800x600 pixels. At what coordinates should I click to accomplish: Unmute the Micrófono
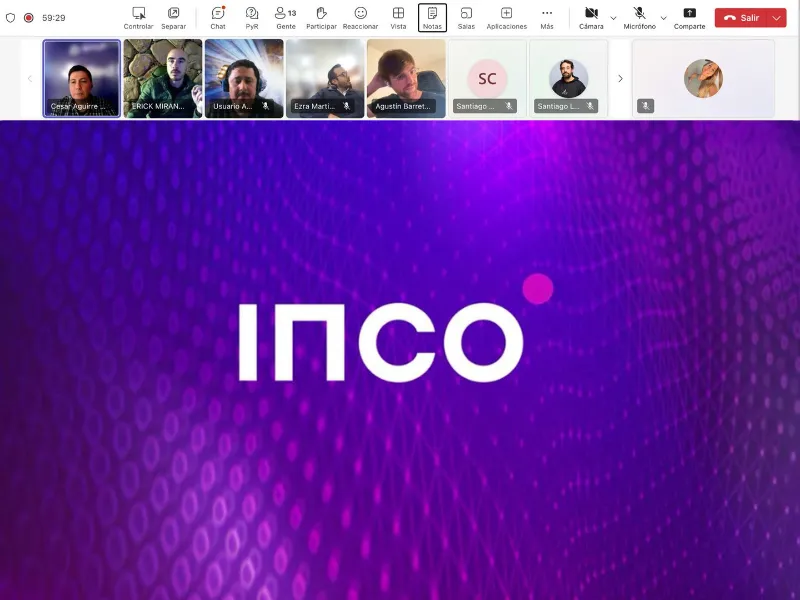(x=639, y=17)
